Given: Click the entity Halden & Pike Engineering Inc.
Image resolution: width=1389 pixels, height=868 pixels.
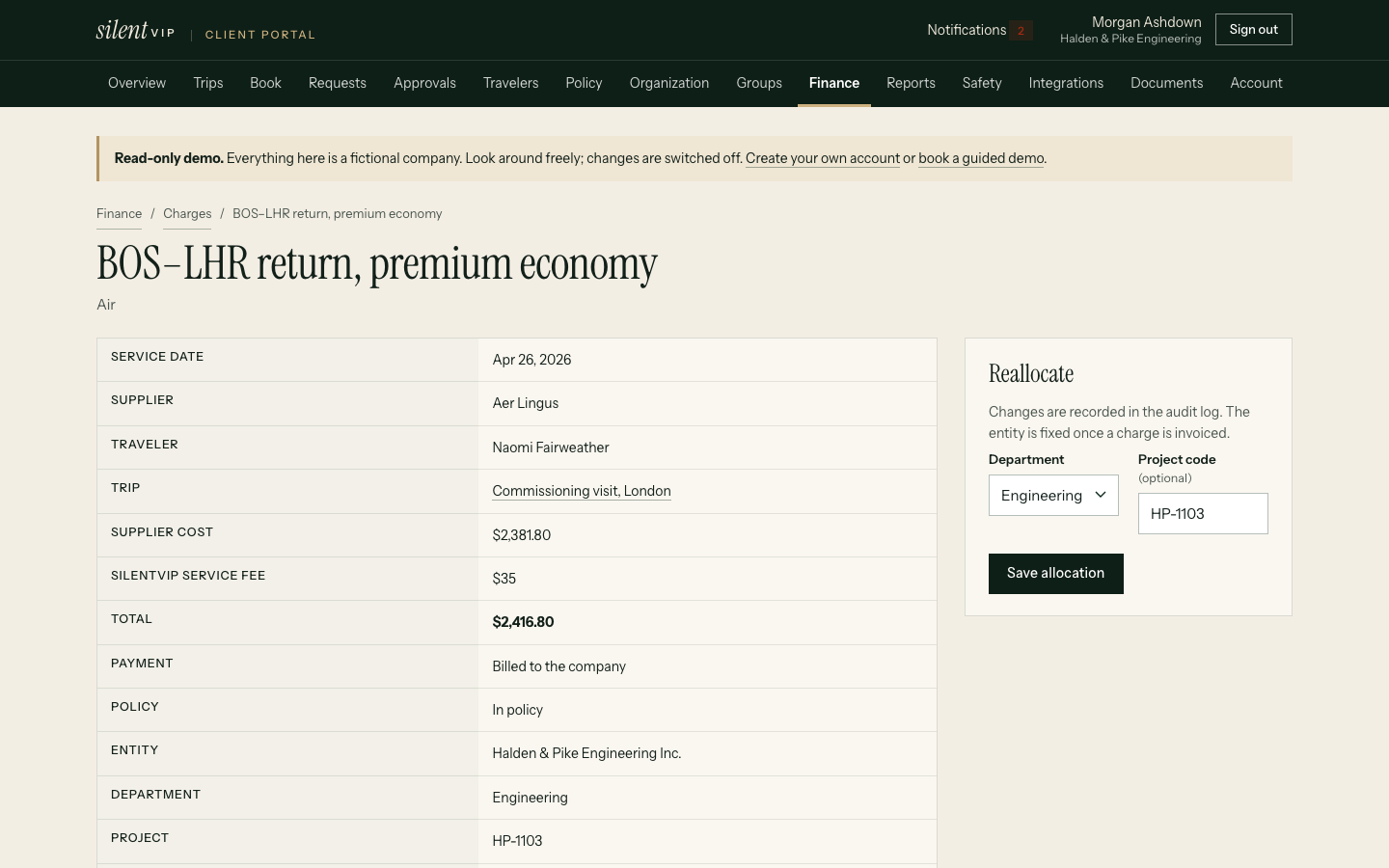Looking at the screenshot, I should pyautogui.click(x=586, y=753).
